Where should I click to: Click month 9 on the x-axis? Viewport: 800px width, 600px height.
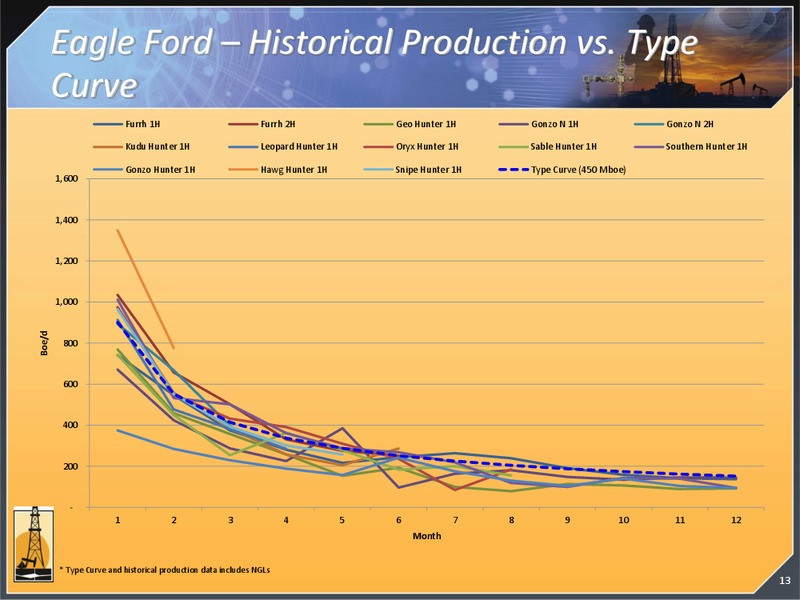[567, 520]
